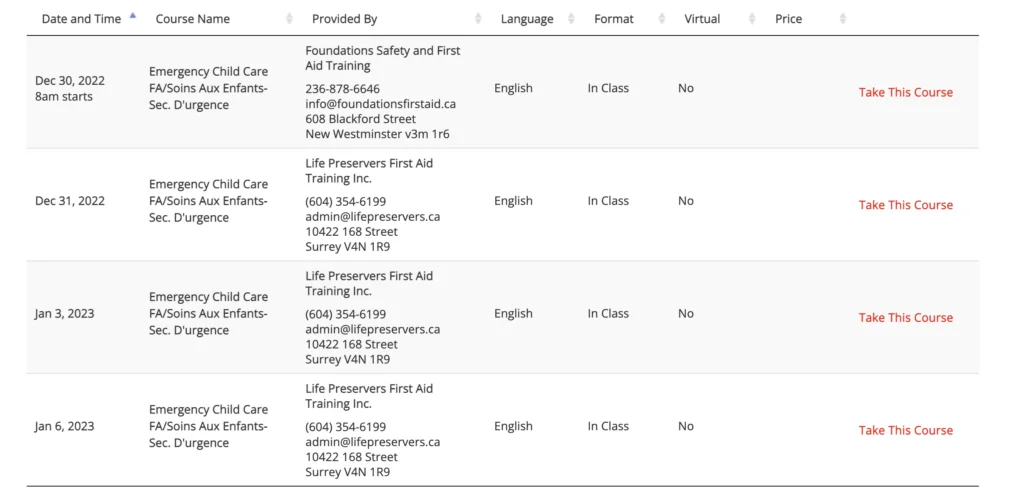Click Language column sort arrows
The height and width of the screenshot is (492, 1024).
click(x=571, y=19)
